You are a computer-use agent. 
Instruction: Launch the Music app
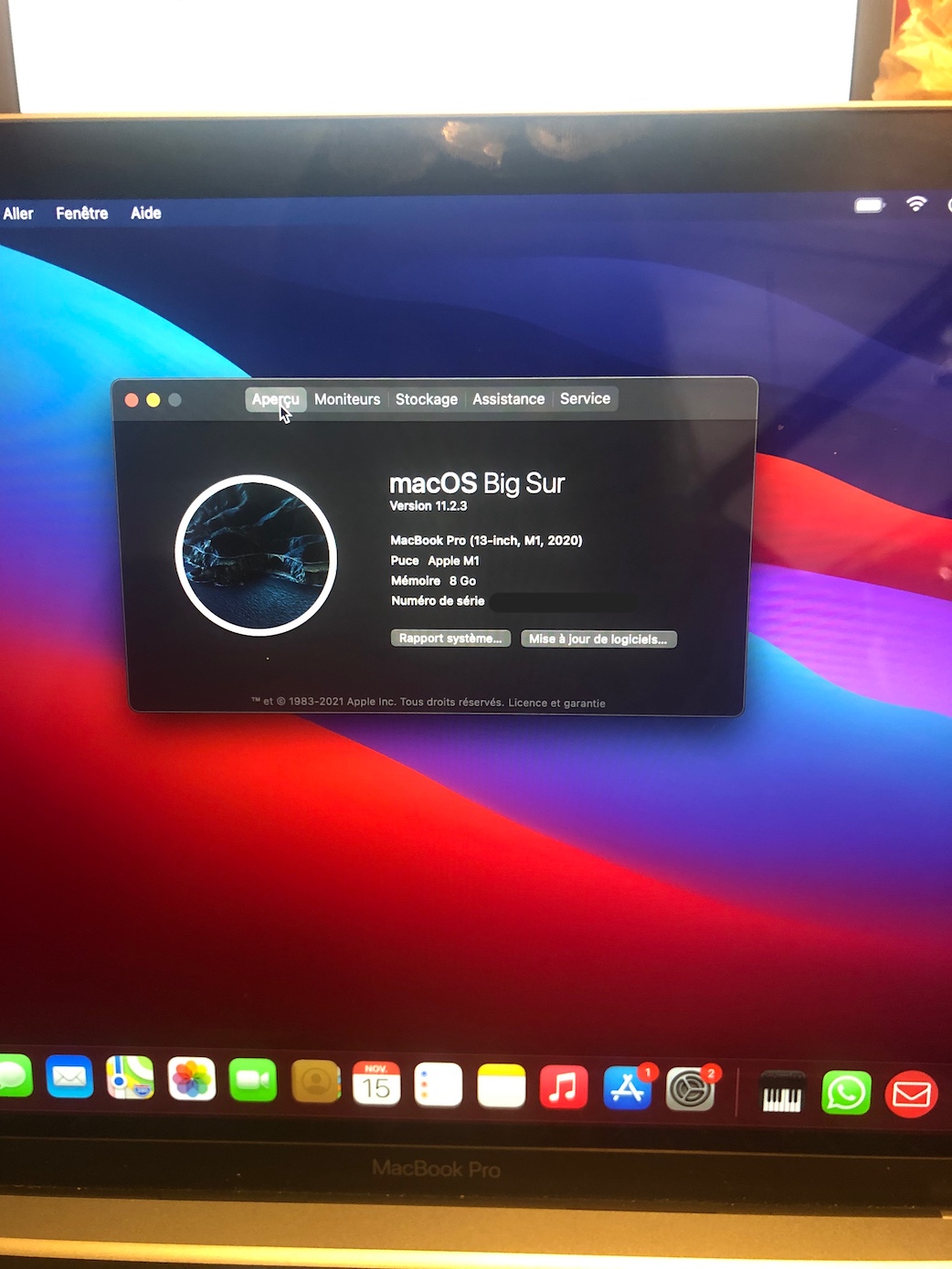pos(563,1087)
